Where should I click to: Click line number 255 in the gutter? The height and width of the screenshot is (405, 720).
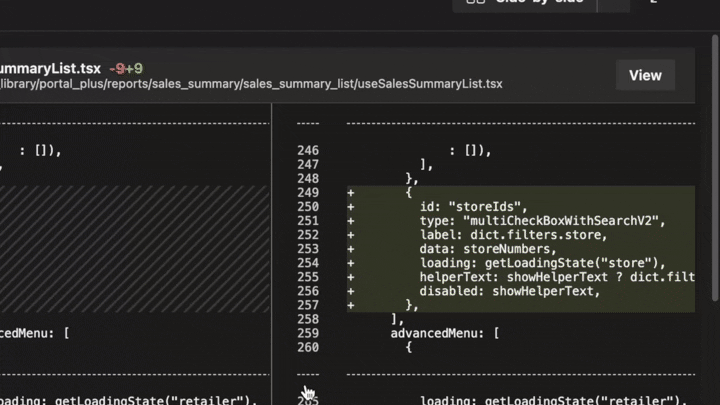coord(308,277)
